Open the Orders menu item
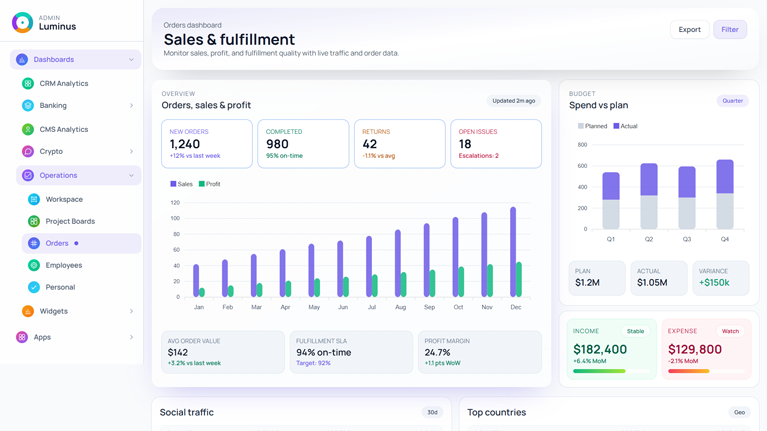The width and height of the screenshot is (767, 431). 57,243
